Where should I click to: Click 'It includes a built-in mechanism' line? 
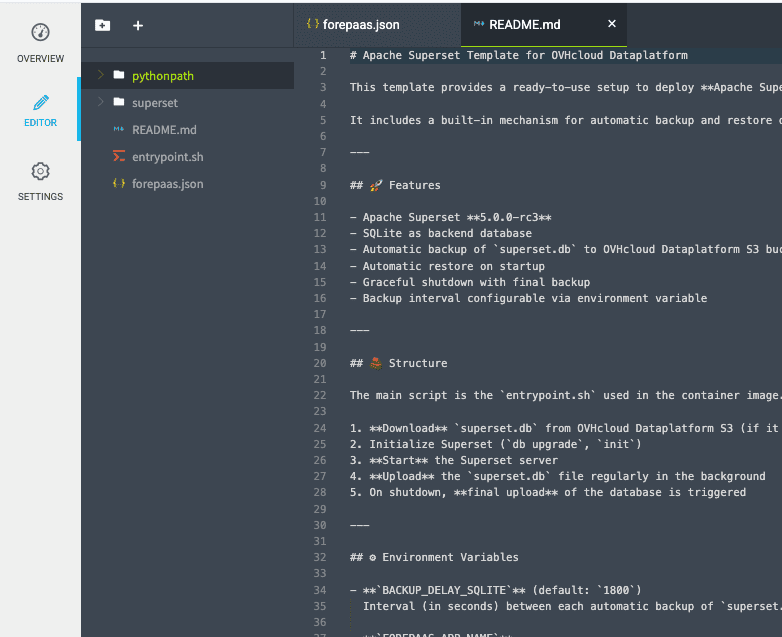(566, 120)
